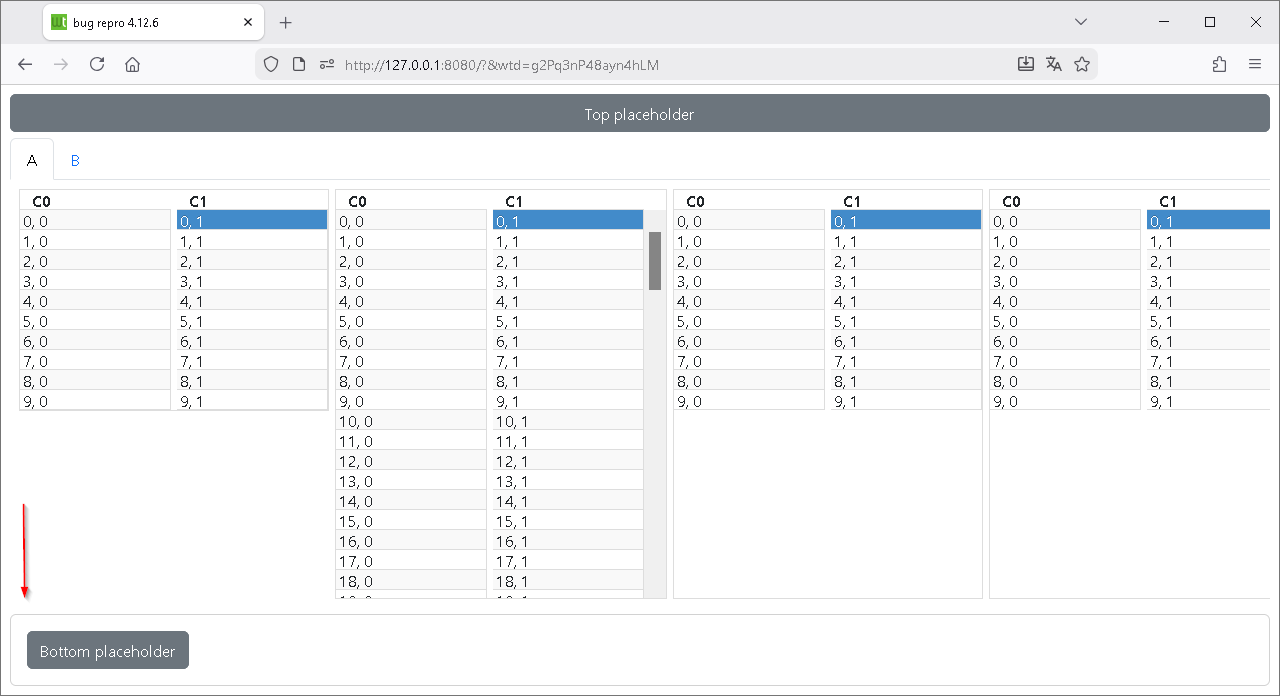Viewport: 1280px width, 696px height.
Task: Click the C1 header in the third table
Action: click(x=852, y=201)
